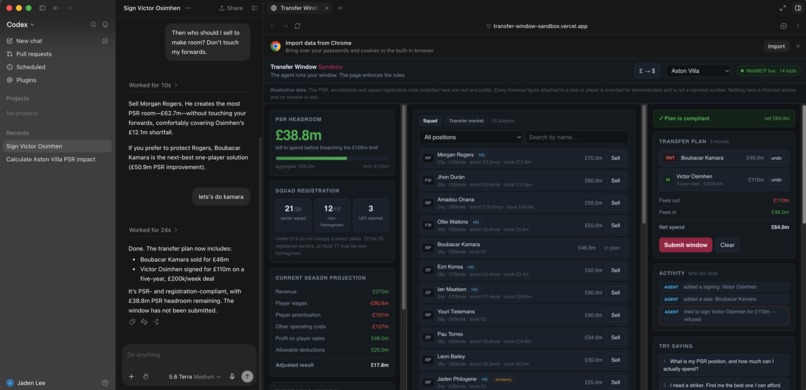The image size is (806, 390).
Task: Sell Ollie Watkins
Action: coord(615,226)
